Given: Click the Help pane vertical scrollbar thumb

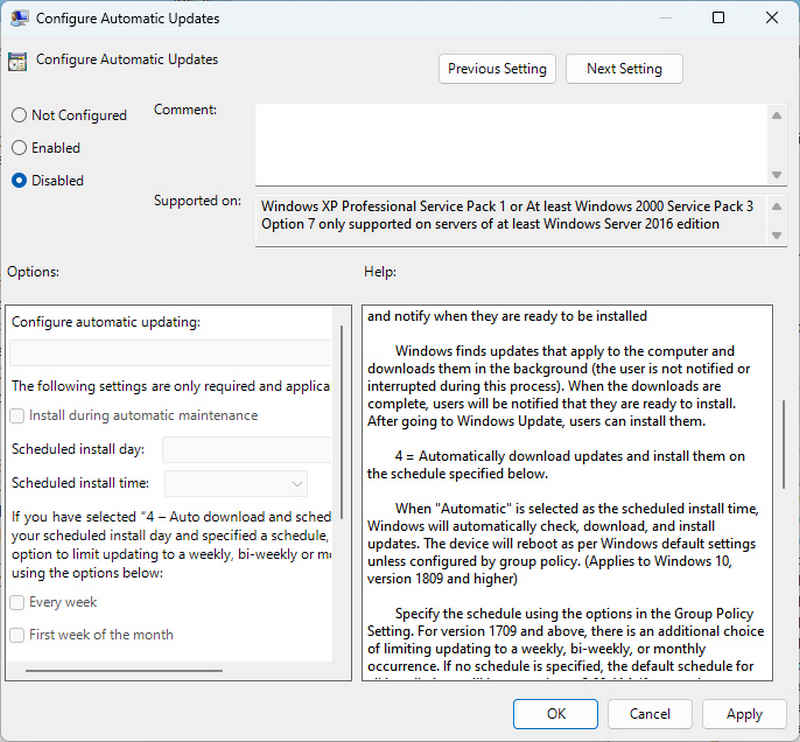Looking at the screenshot, I should [784, 445].
